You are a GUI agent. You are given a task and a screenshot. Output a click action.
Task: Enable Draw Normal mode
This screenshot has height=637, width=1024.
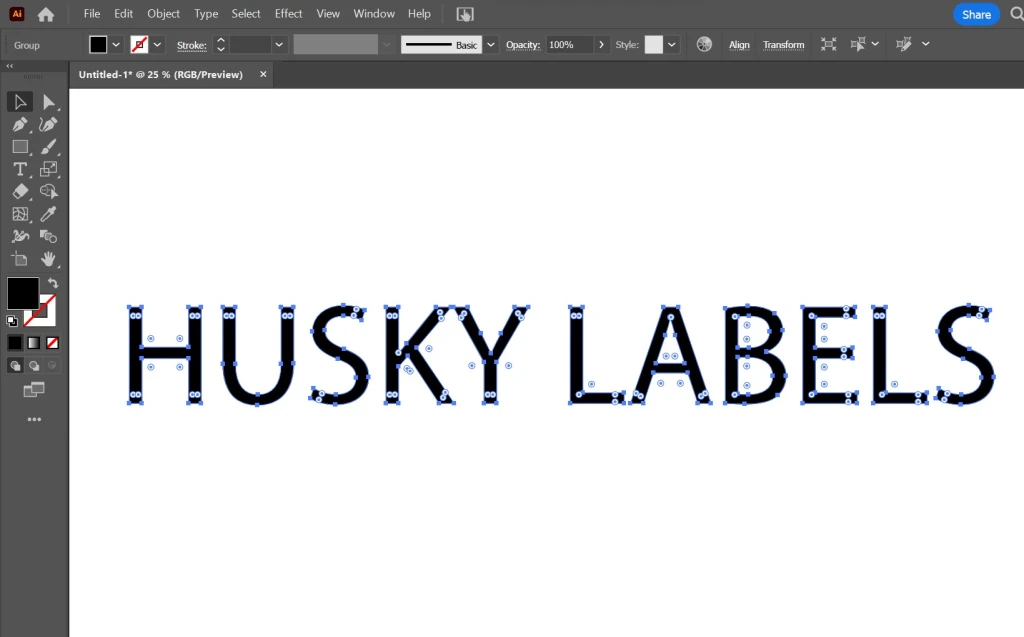click(x=15, y=366)
